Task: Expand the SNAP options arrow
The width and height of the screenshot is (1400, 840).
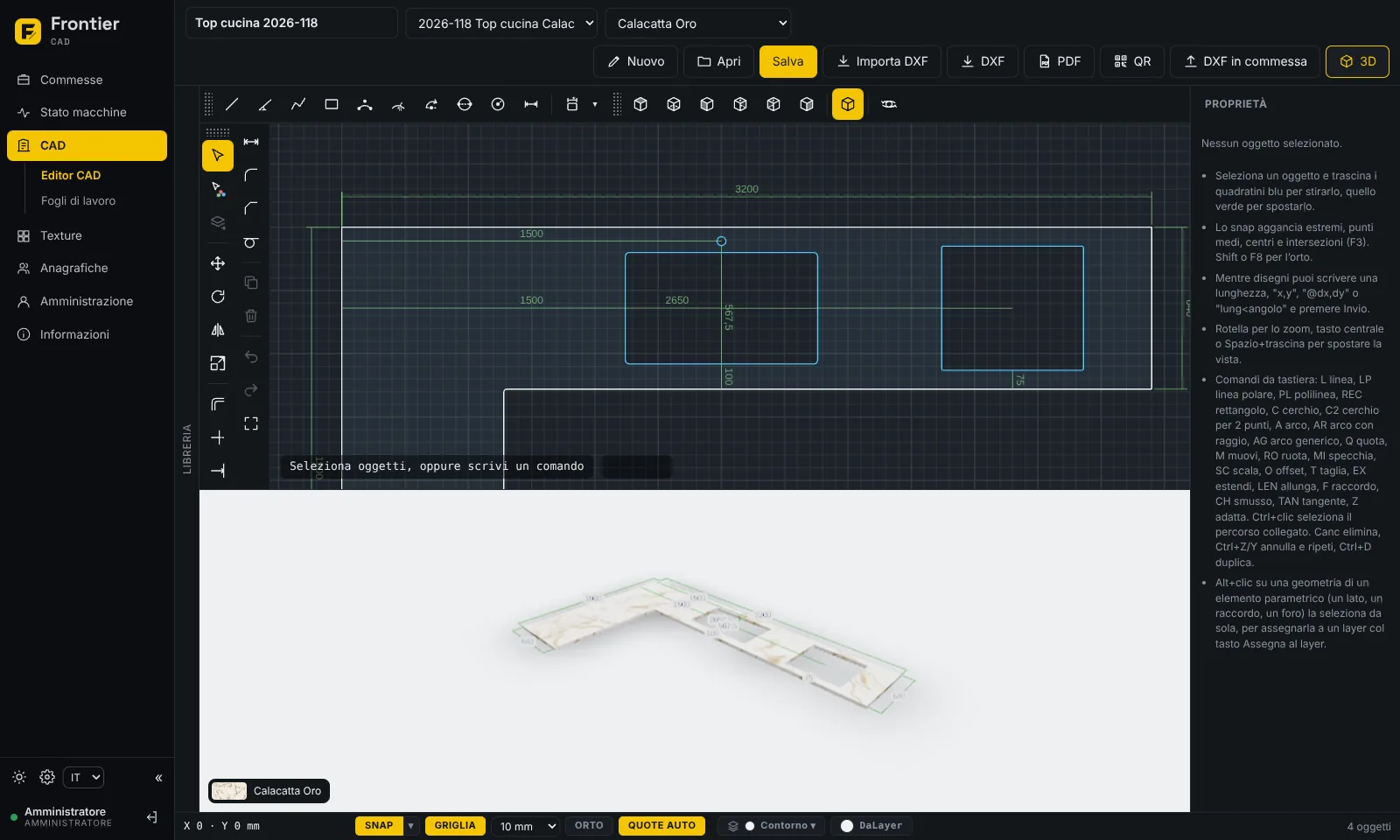Action: pos(411,825)
